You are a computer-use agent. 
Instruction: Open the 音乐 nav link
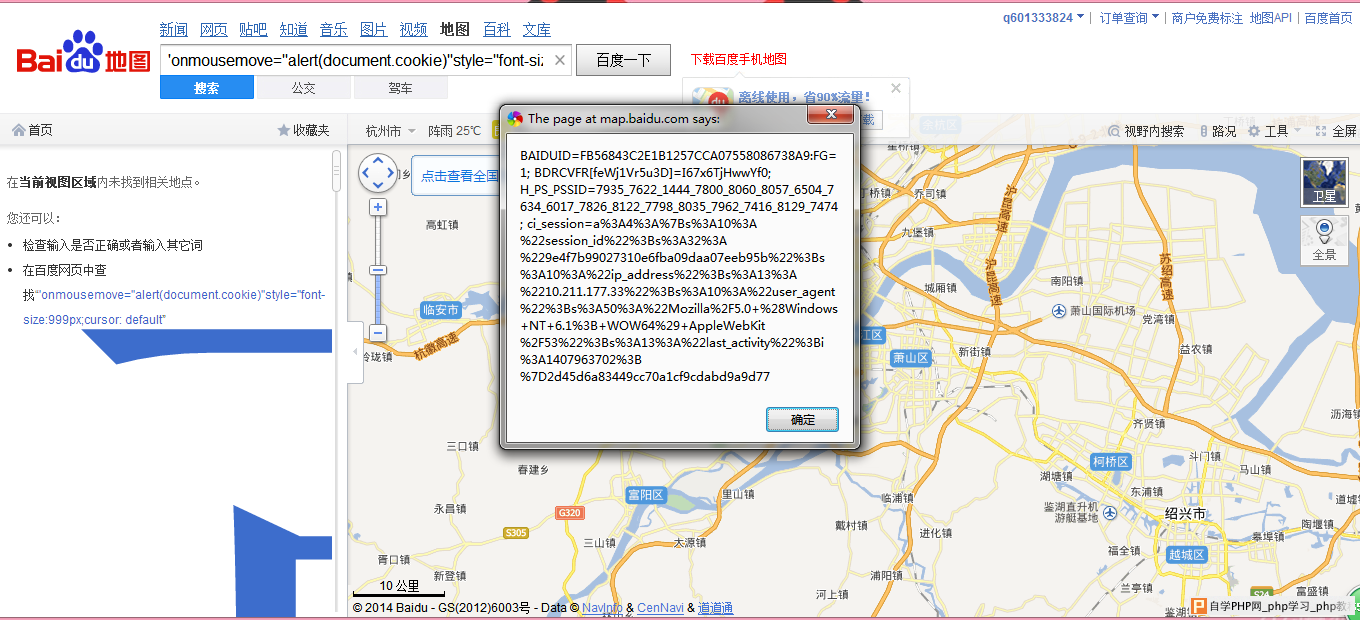(334, 30)
